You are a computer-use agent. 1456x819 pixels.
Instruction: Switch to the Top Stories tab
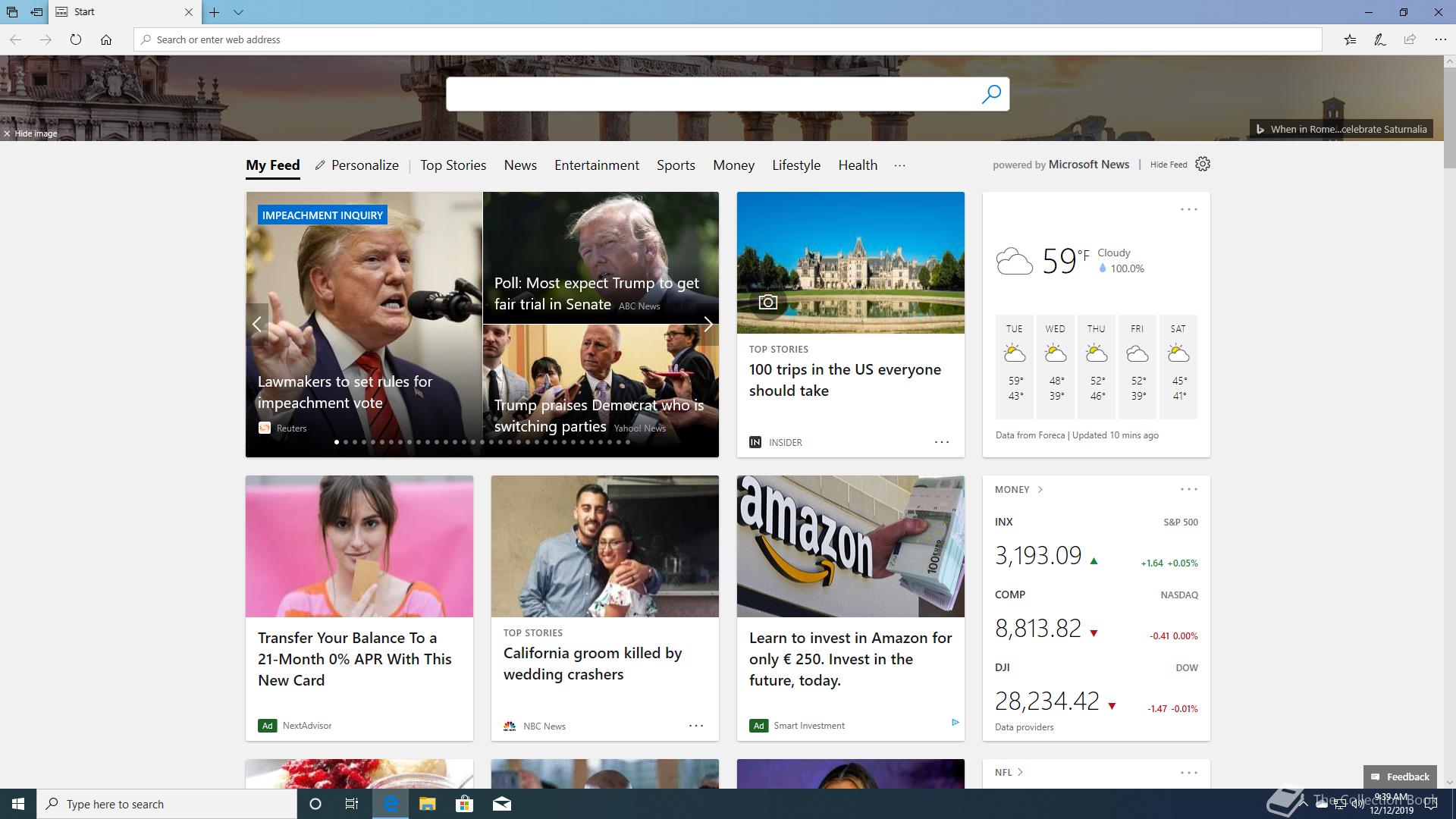point(453,165)
